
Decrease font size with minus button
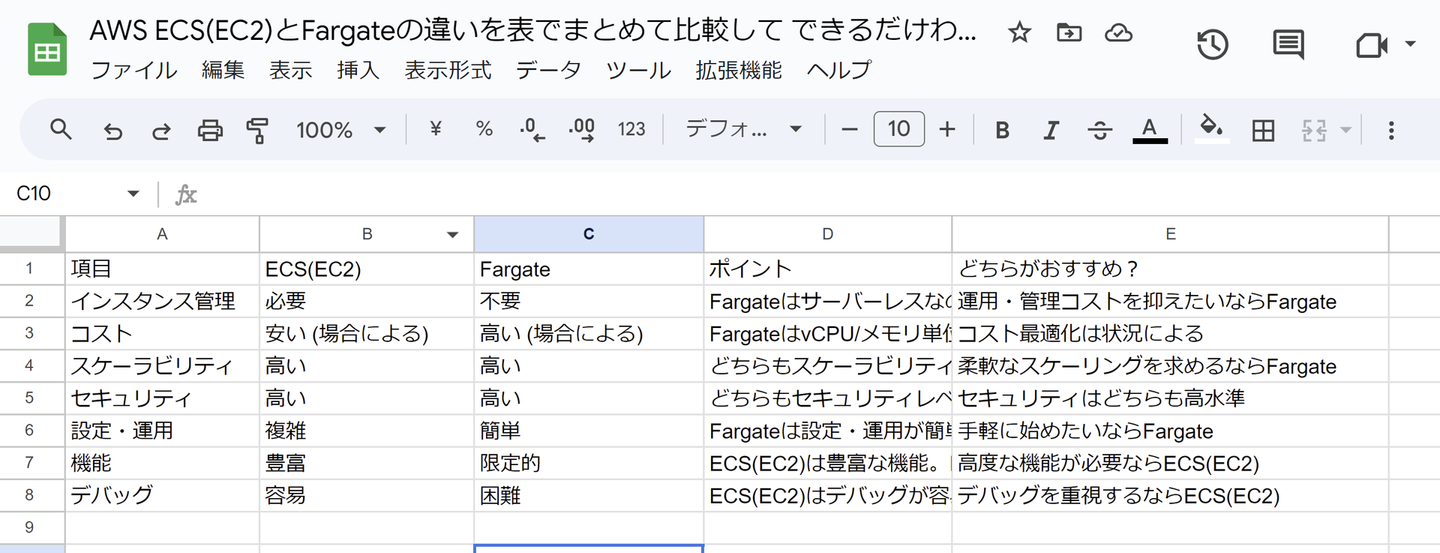coord(849,129)
